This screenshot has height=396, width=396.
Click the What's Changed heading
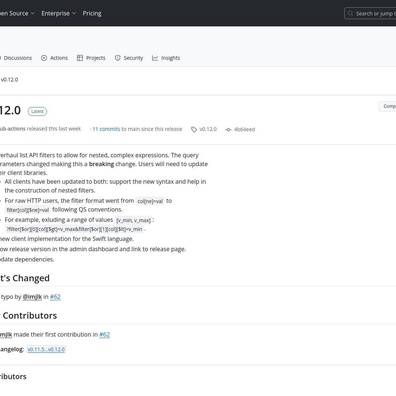coord(25,278)
